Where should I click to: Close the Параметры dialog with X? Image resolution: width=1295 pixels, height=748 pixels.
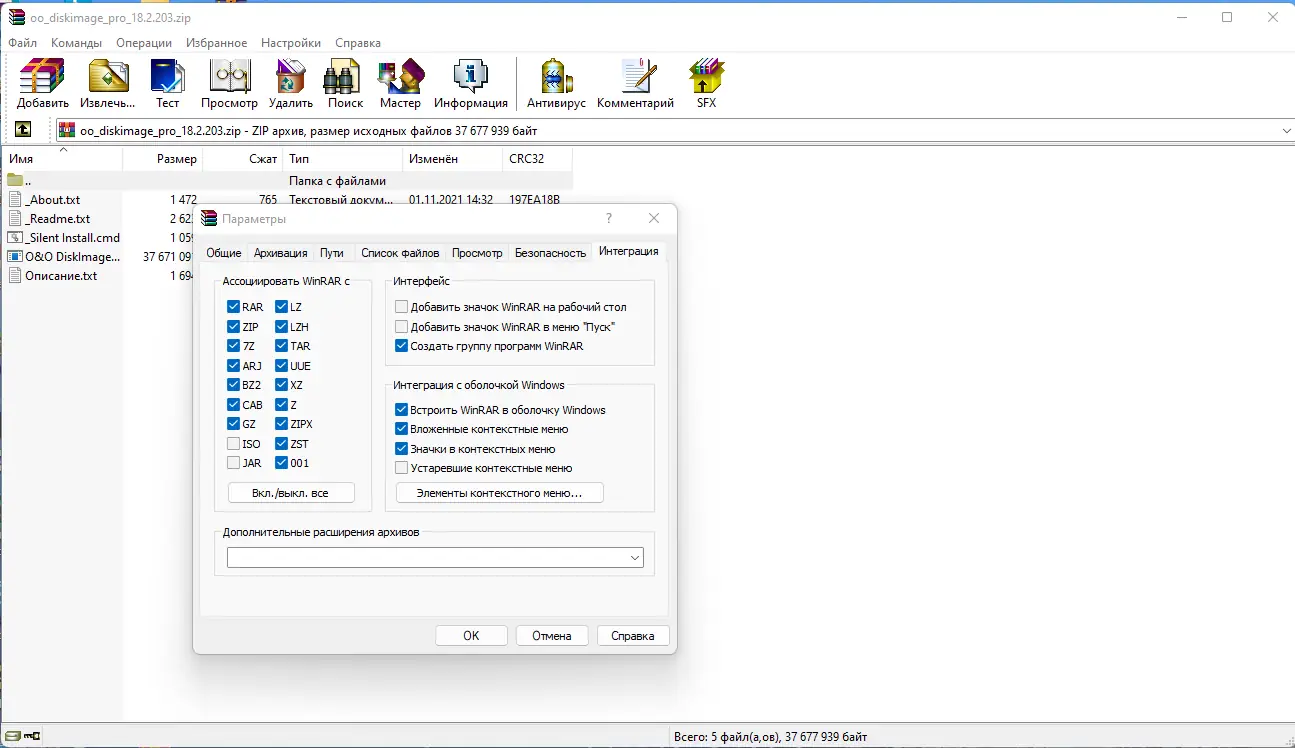[x=654, y=218]
